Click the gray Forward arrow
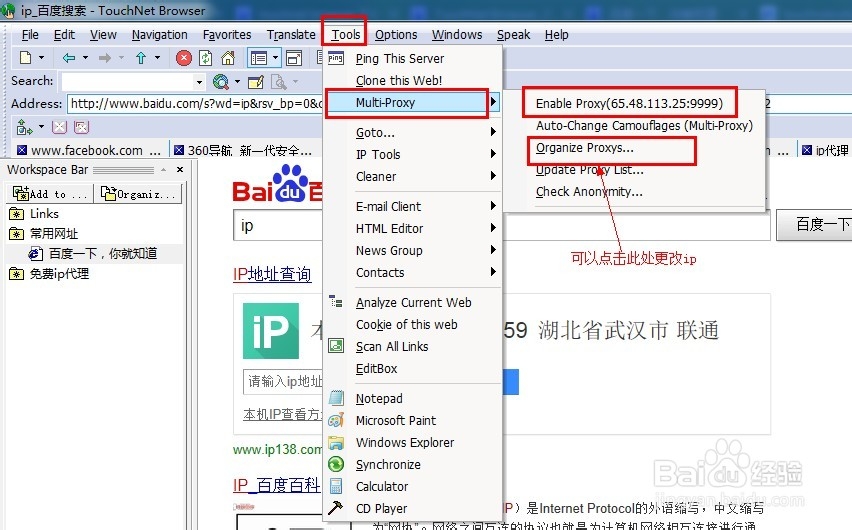 click(x=105, y=58)
